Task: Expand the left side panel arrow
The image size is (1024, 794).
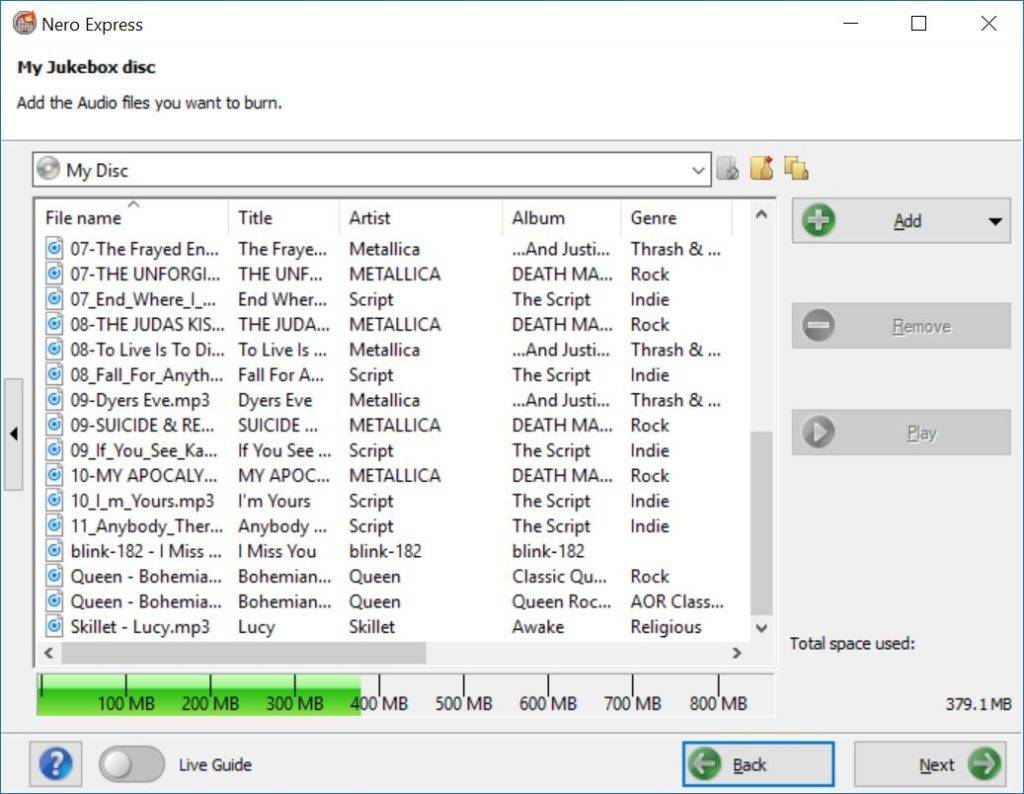Action: pyautogui.click(x=13, y=434)
